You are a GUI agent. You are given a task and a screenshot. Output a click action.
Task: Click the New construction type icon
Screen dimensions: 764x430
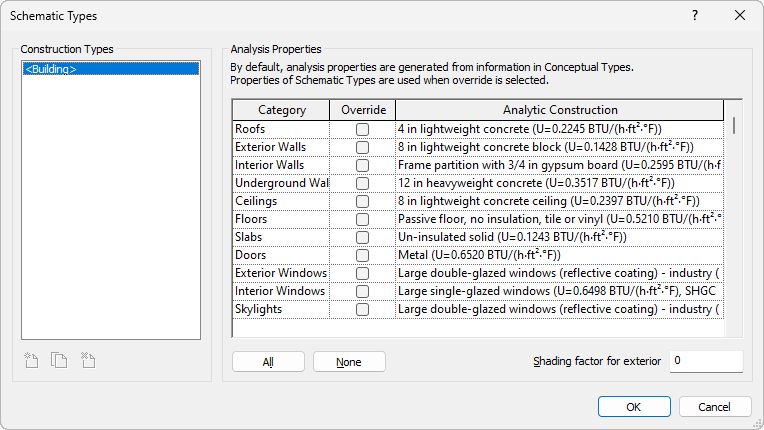tap(31, 361)
